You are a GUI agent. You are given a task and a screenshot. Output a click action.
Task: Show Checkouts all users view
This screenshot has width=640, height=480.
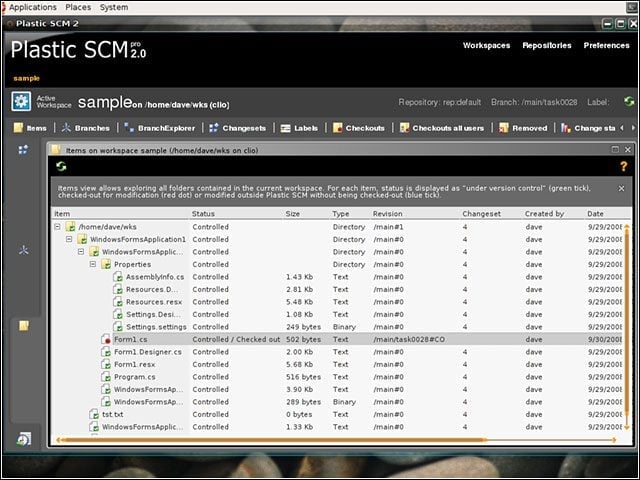442,128
